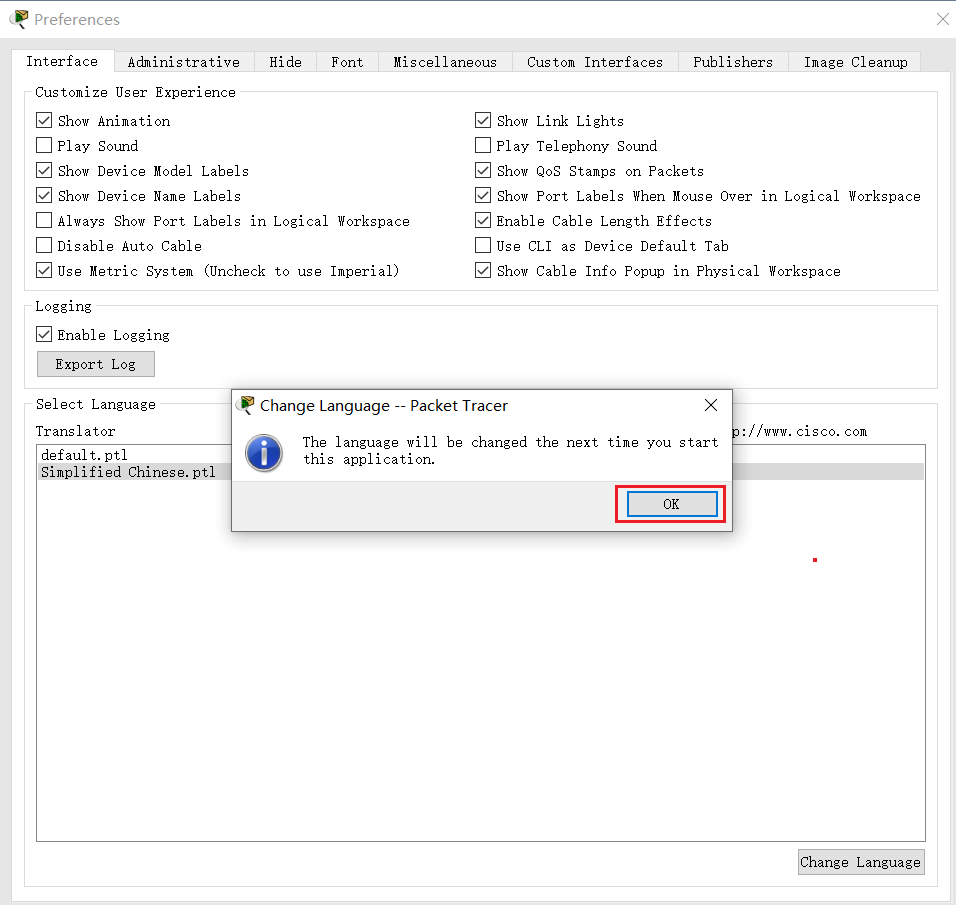Uncheck Enable Logging

[44, 334]
